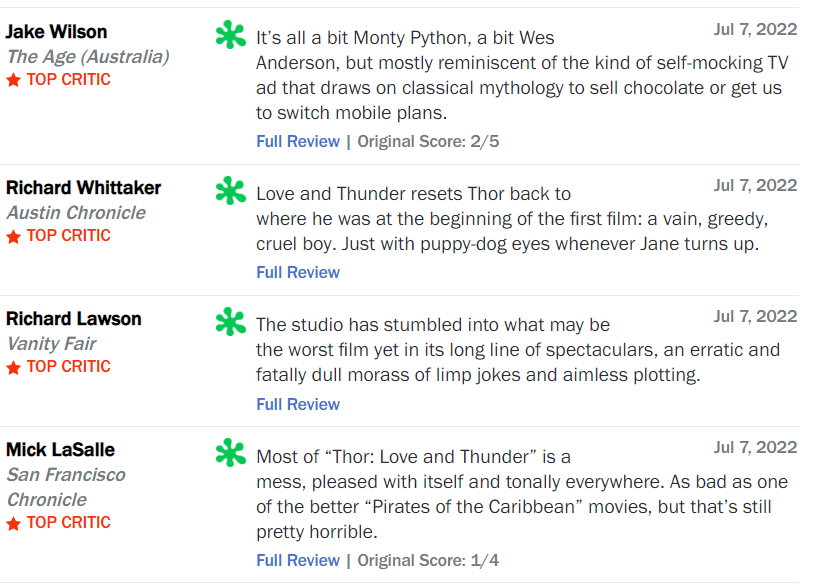This screenshot has height=583, width=833.
Task: Click the green splat icon next to Richard Lawson's review
Action: tap(230, 321)
